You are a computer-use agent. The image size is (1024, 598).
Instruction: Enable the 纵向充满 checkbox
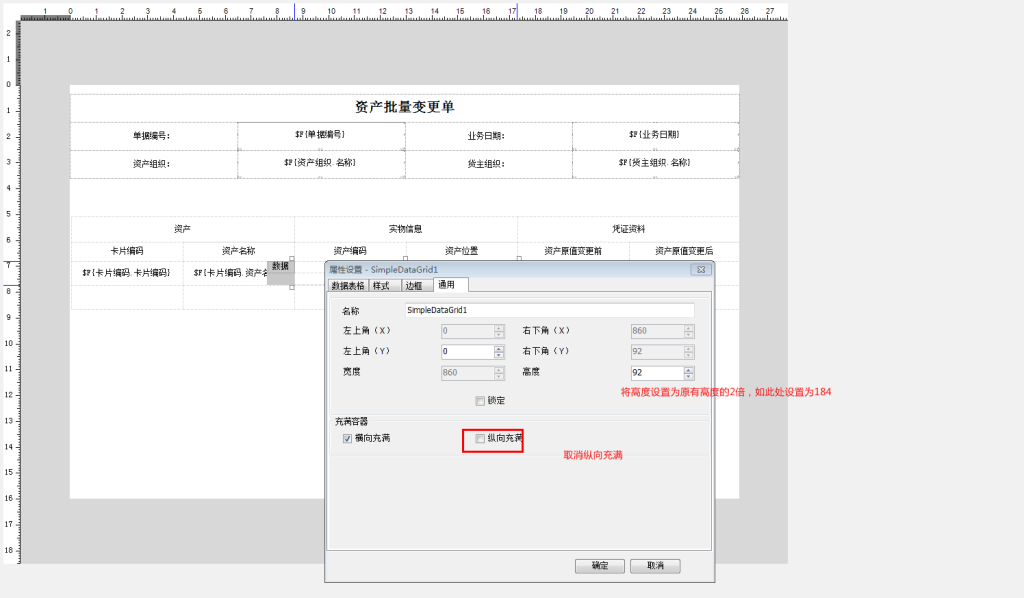click(480, 438)
